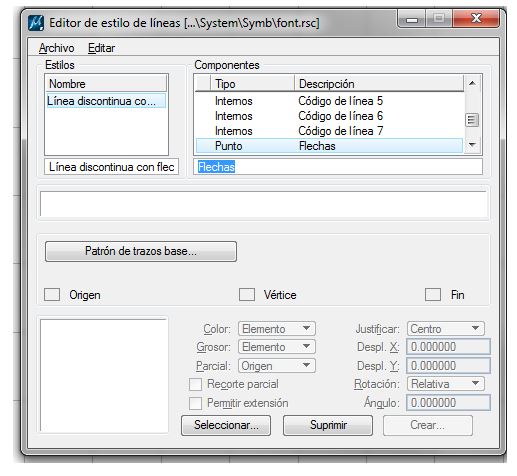517x476 pixels.
Task: Enable the Origen checkbox
Action: 52,295
